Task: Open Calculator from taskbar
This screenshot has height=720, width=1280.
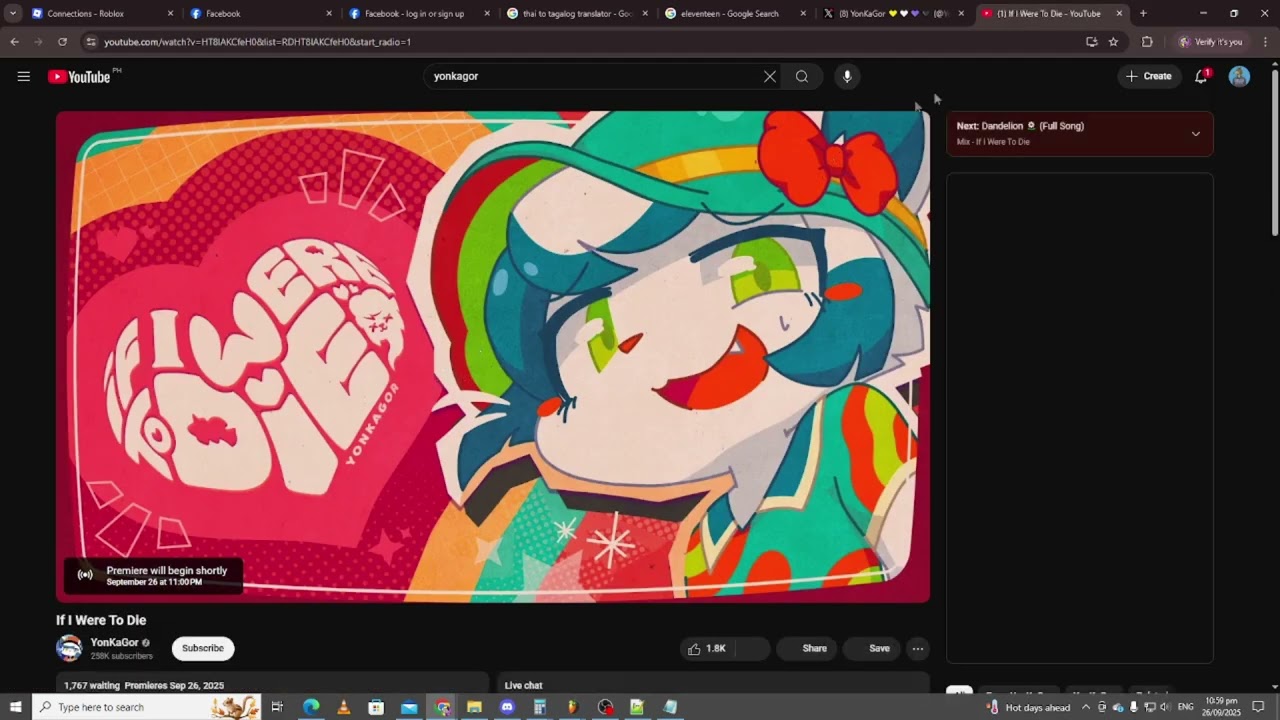Action: [x=539, y=707]
